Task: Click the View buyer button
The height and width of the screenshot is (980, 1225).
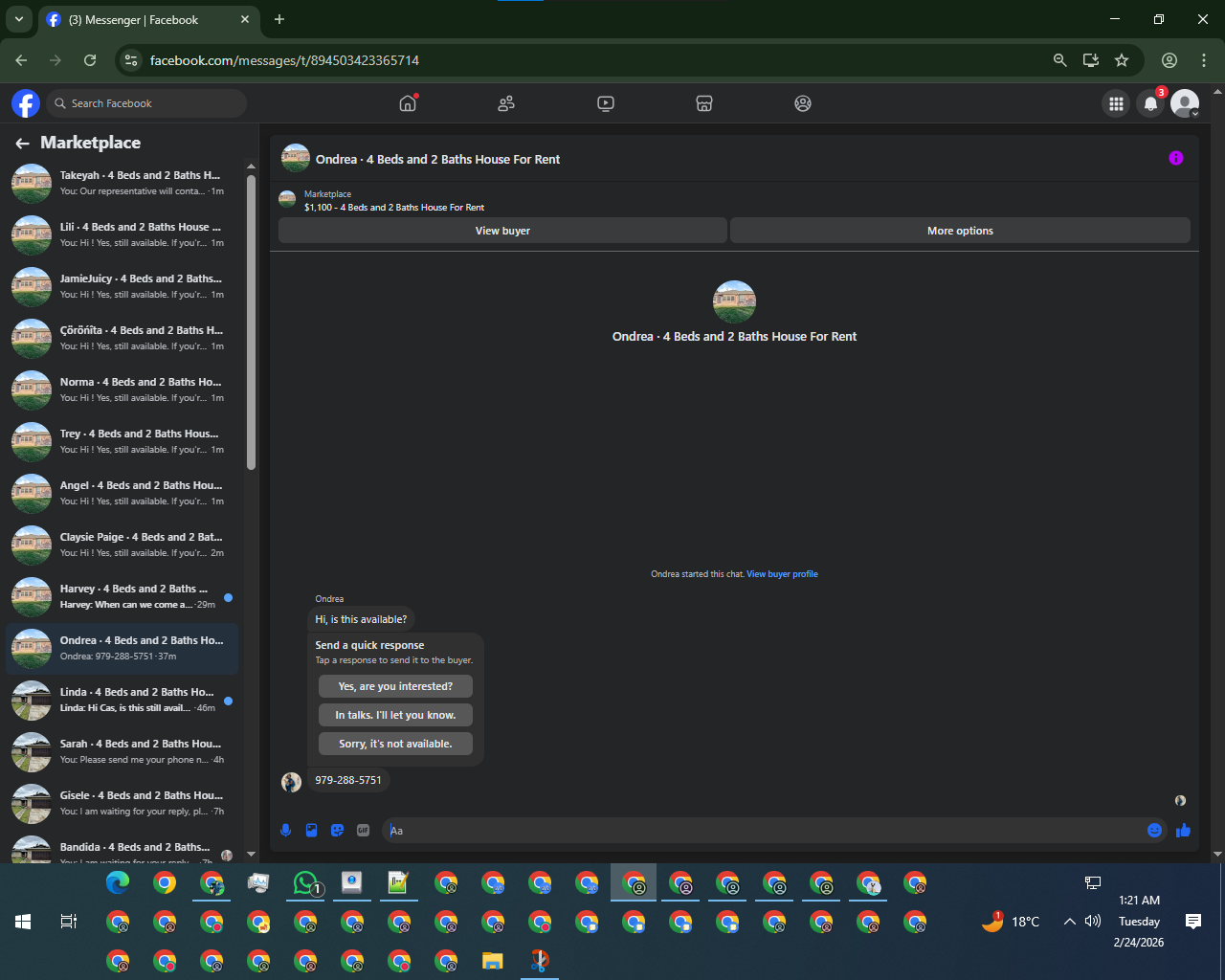Action: tap(502, 231)
